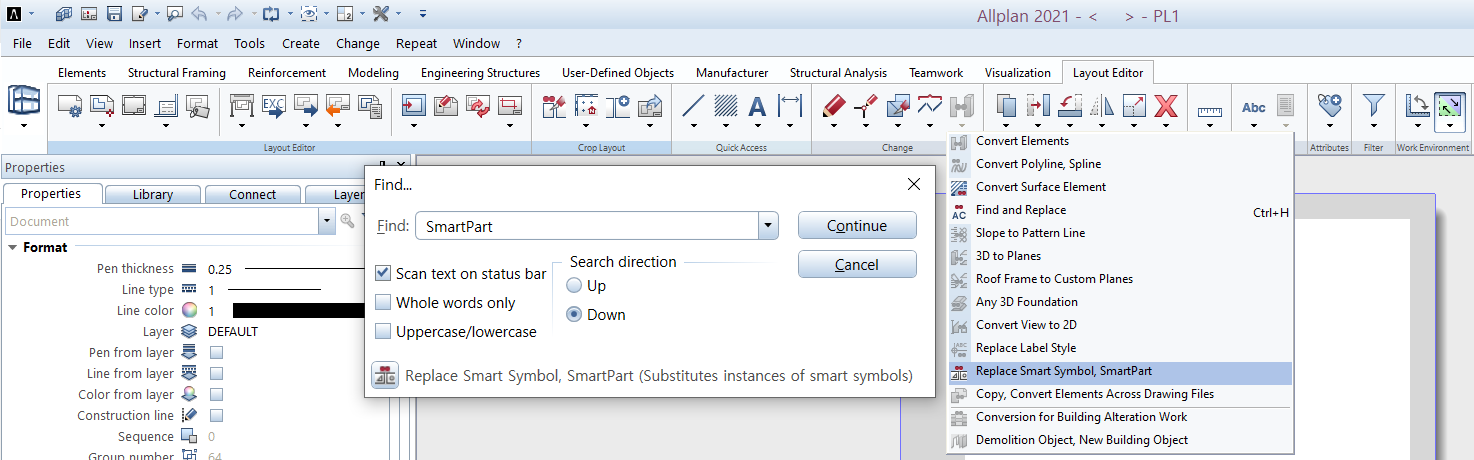Click the Cancel button in Find dialog
The image size is (1474, 460).
(x=857, y=265)
